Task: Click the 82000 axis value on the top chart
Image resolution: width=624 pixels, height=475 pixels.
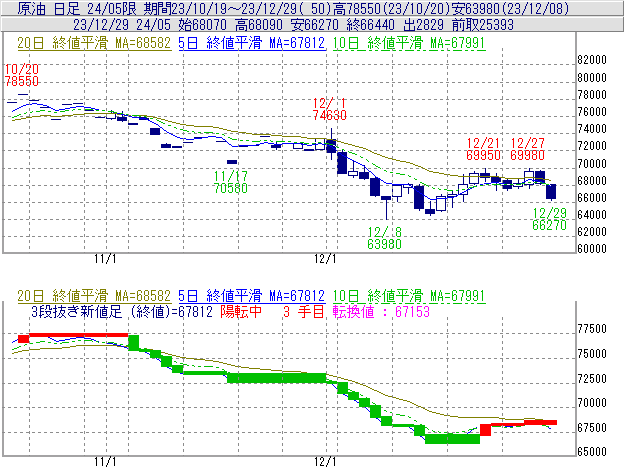Action: point(592,60)
